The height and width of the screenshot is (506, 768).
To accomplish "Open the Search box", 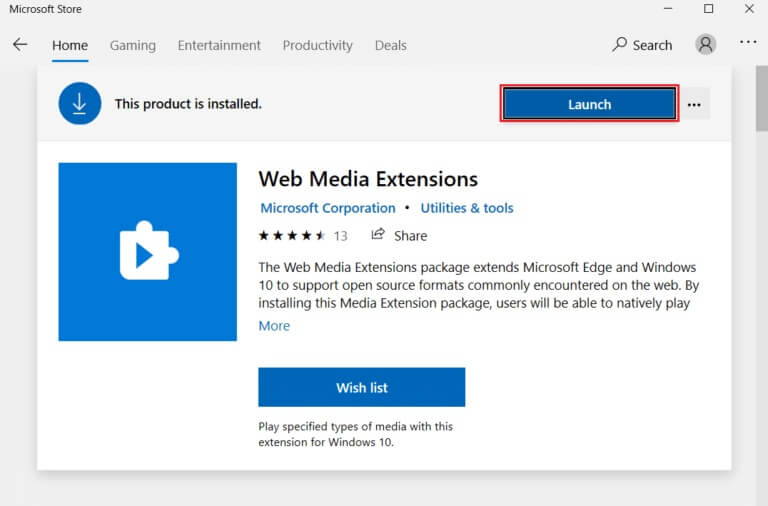I will pyautogui.click(x=642, y=45).
